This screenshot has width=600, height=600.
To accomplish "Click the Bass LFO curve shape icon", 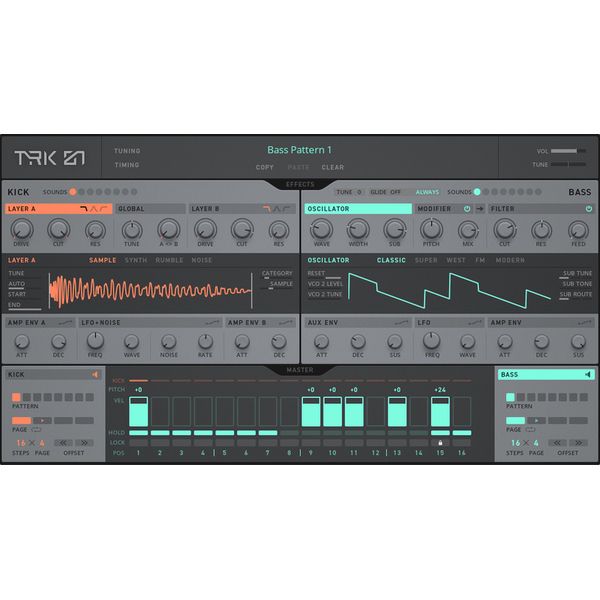I will (x=475, y=323).
